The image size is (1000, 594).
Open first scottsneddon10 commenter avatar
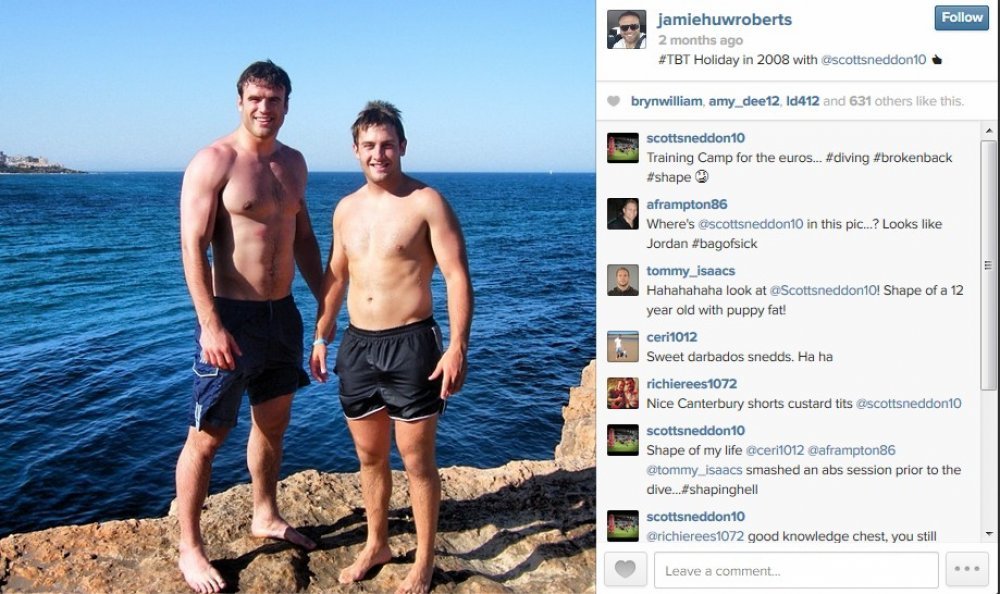[x=622, y=148]
